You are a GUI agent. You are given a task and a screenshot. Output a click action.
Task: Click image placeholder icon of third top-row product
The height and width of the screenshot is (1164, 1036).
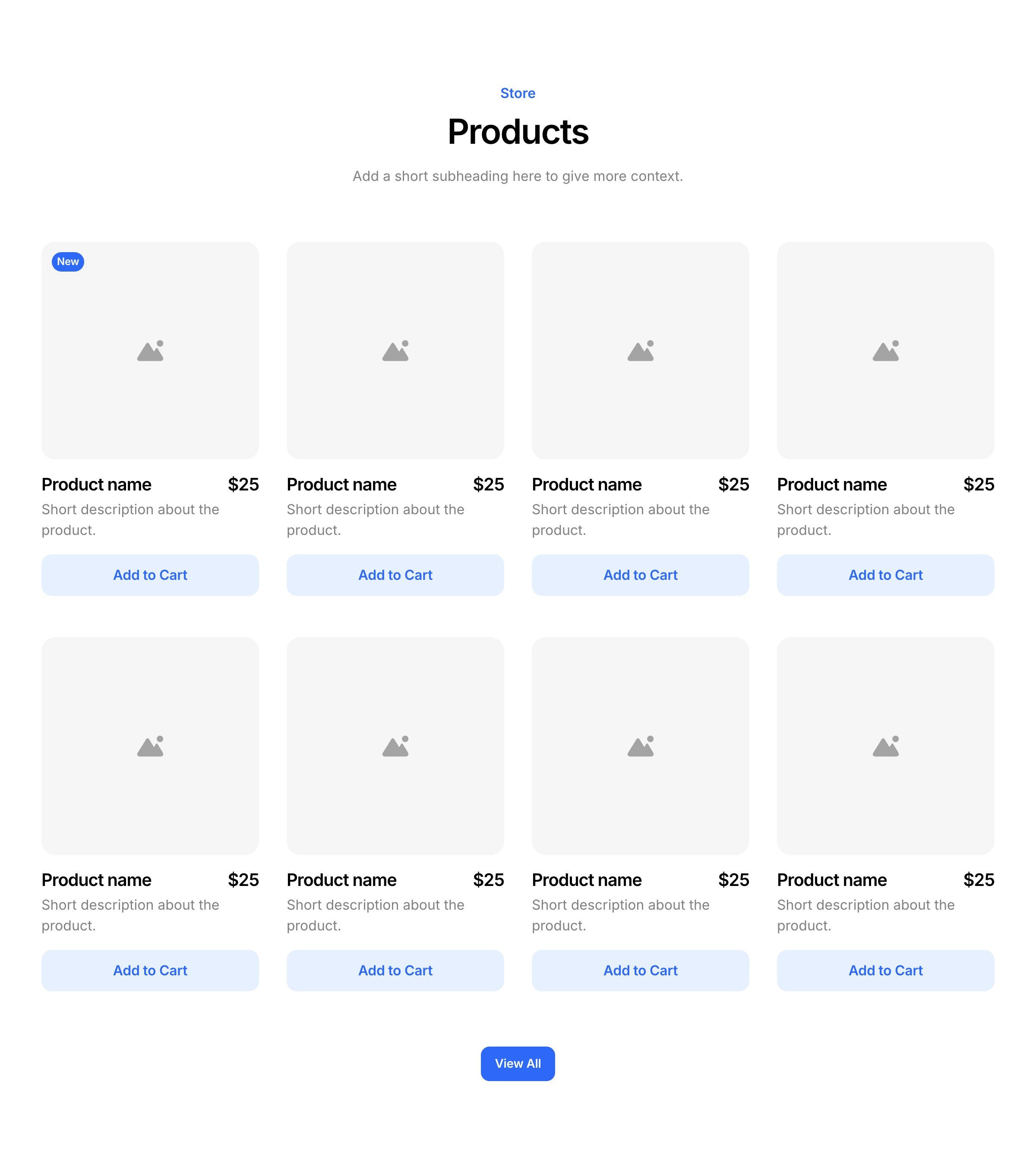641,351
